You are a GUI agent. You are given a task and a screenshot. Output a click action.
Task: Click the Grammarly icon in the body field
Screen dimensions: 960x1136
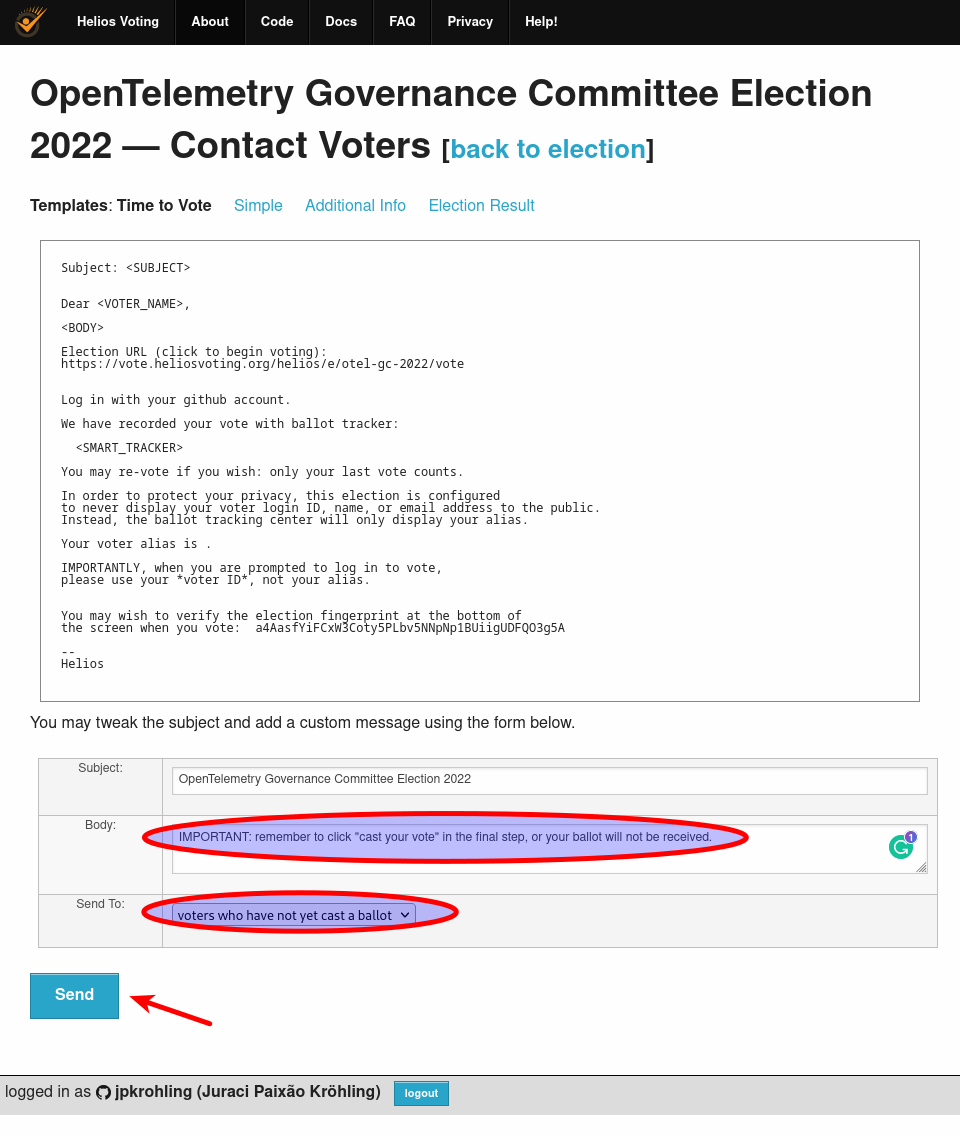click(900, 846)
